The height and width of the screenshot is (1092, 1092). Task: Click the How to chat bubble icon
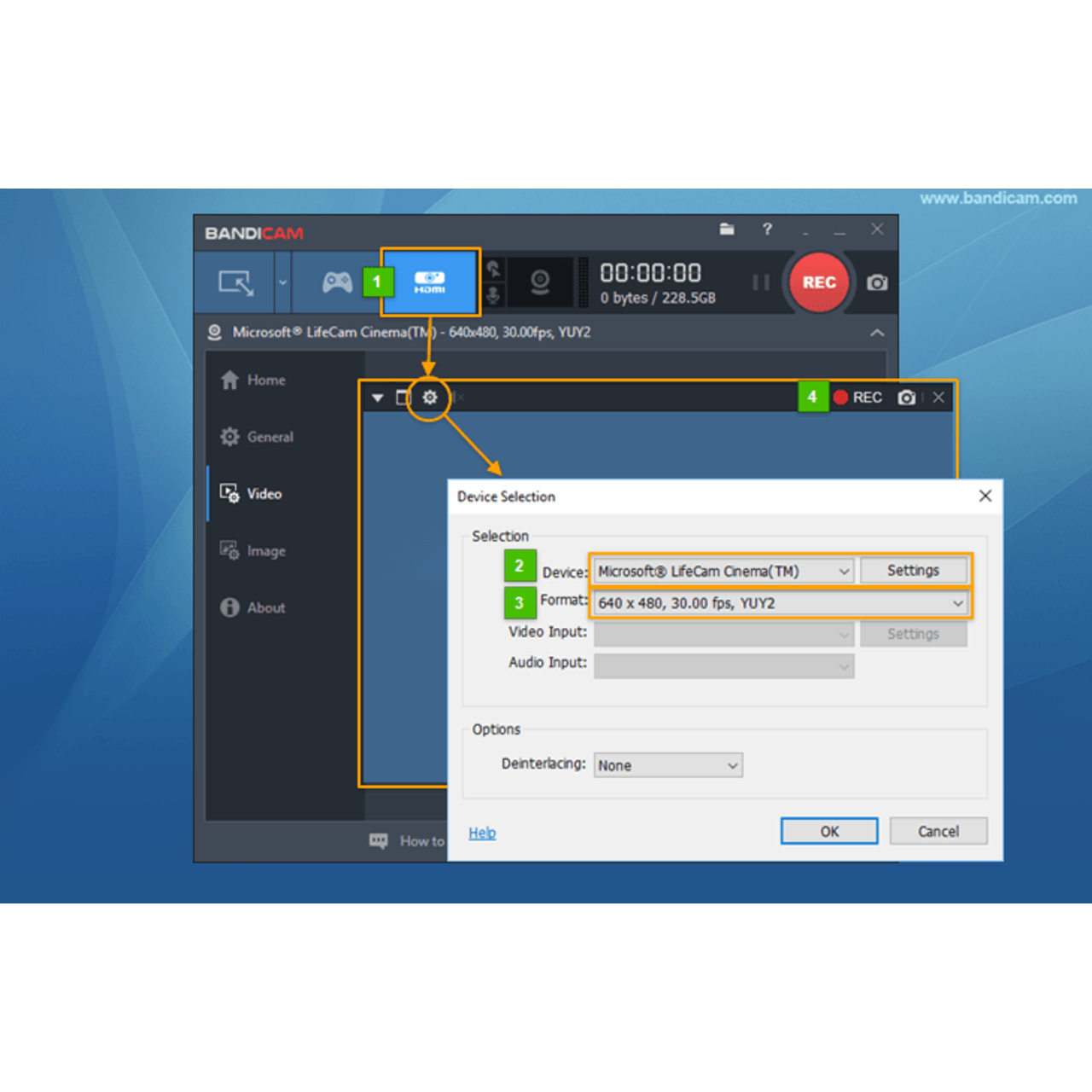pyautogui.click(x=378, y=841)
